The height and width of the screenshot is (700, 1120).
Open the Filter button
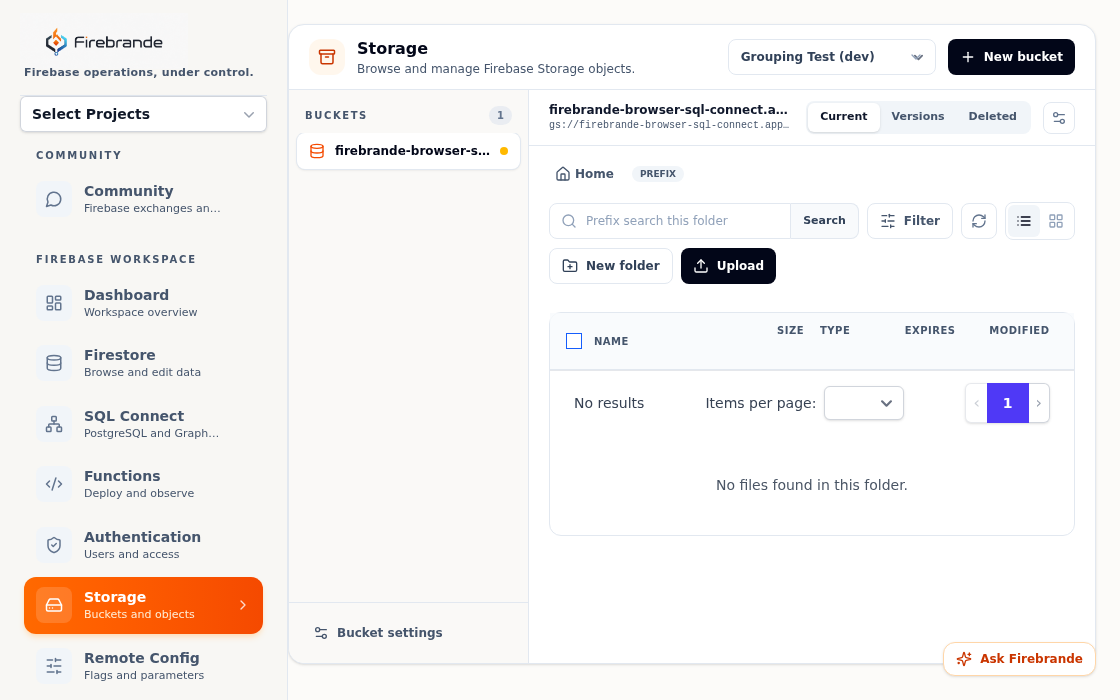[x=909, y=221]
